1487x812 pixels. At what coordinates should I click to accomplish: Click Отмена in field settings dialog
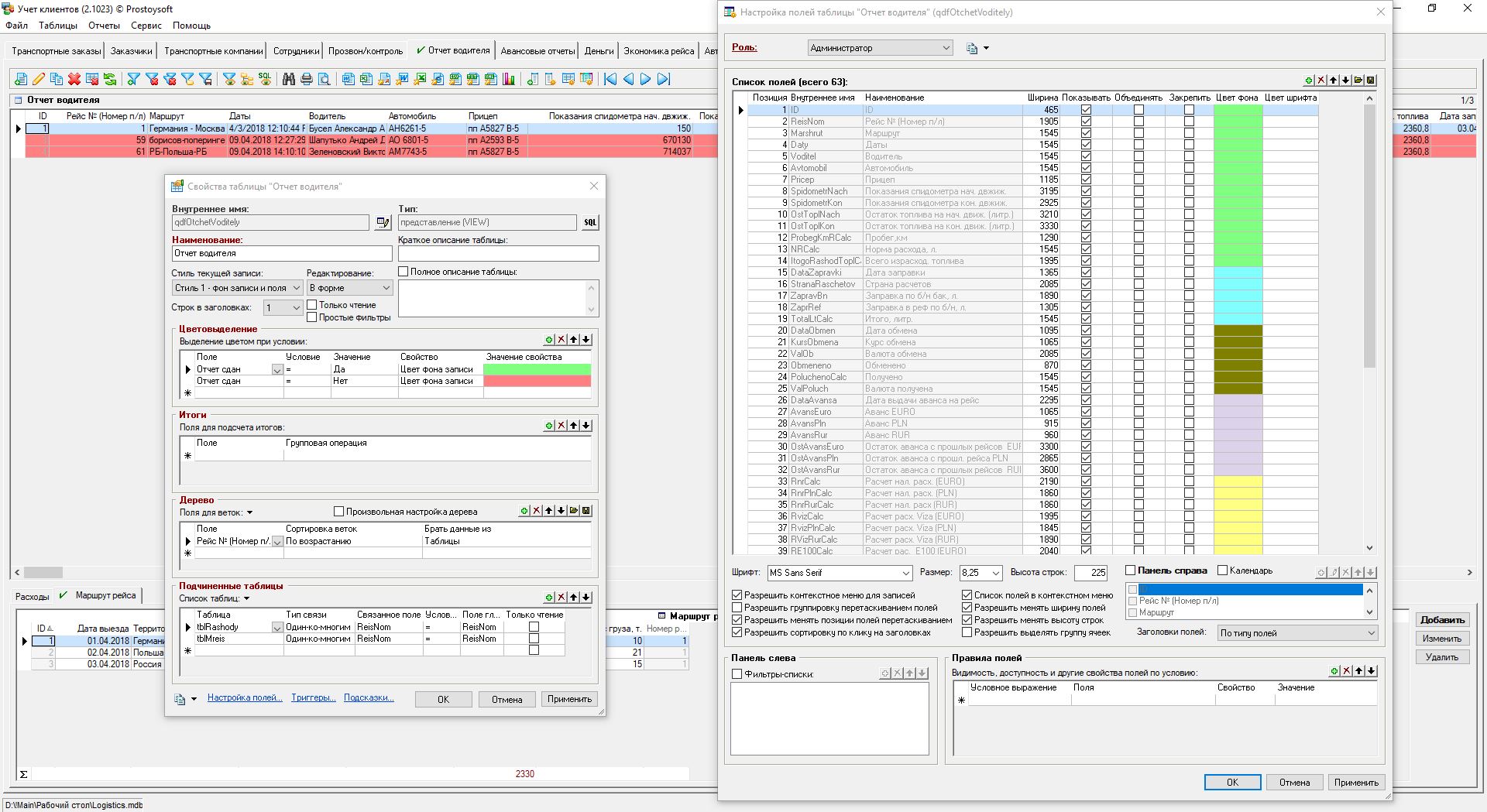(1294, 783)
